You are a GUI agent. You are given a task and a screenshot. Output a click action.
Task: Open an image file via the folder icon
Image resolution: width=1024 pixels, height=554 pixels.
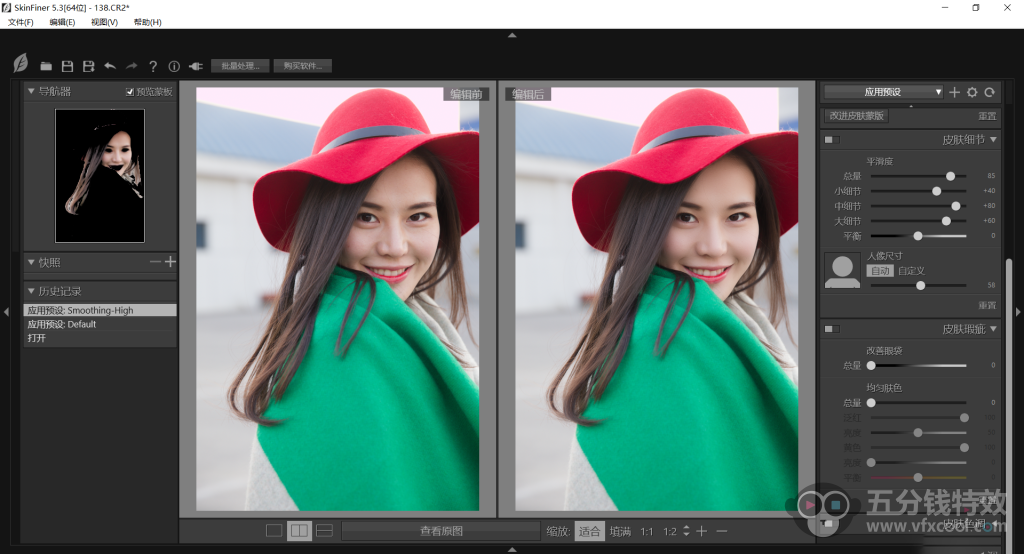[46, 66]
